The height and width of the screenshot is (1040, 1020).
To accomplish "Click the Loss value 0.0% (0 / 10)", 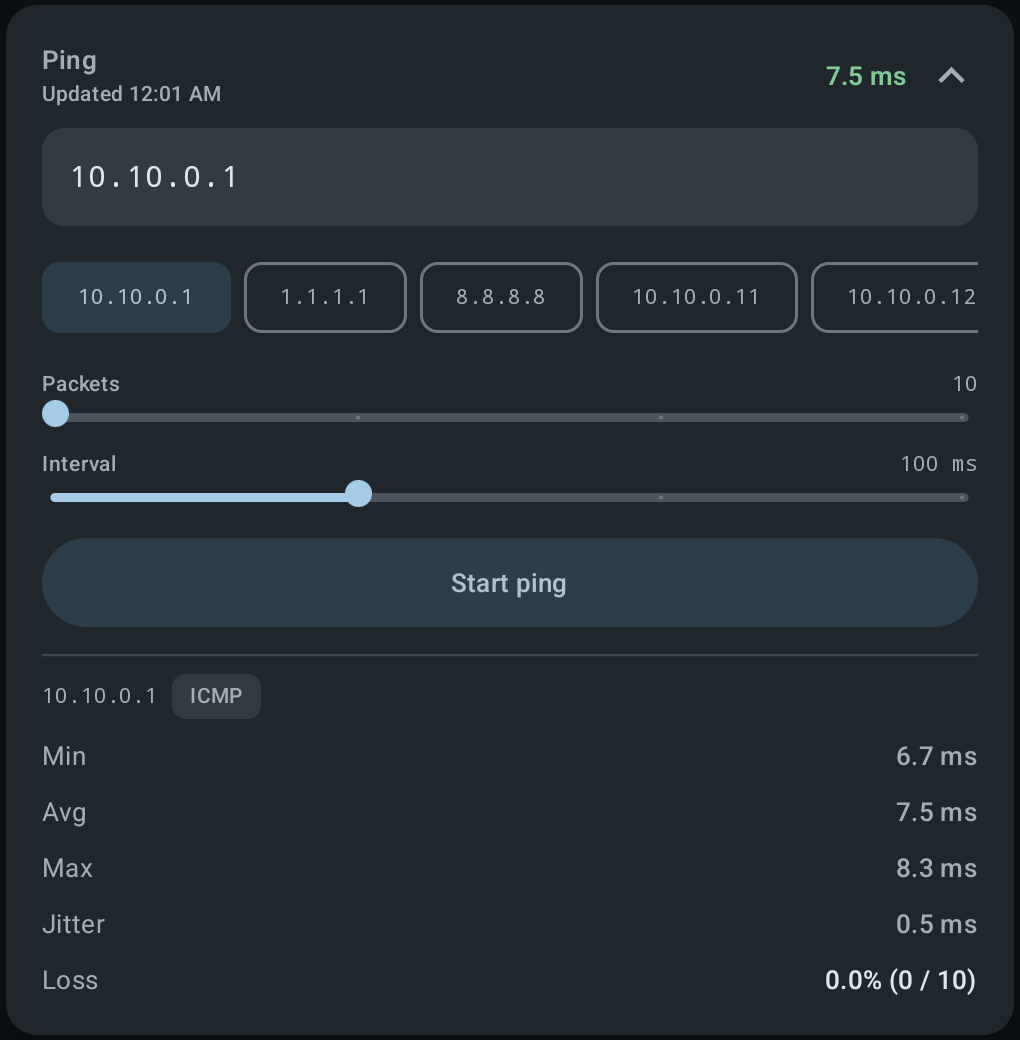I will tap(900, 980).
